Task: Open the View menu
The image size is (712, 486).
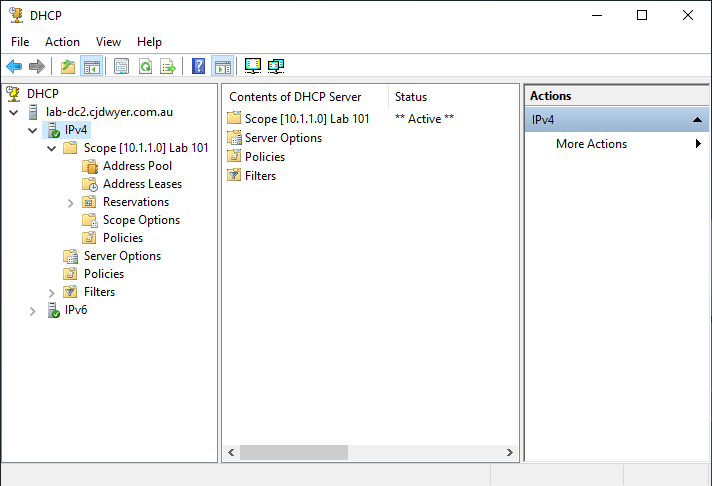Action: coord(108,42)
